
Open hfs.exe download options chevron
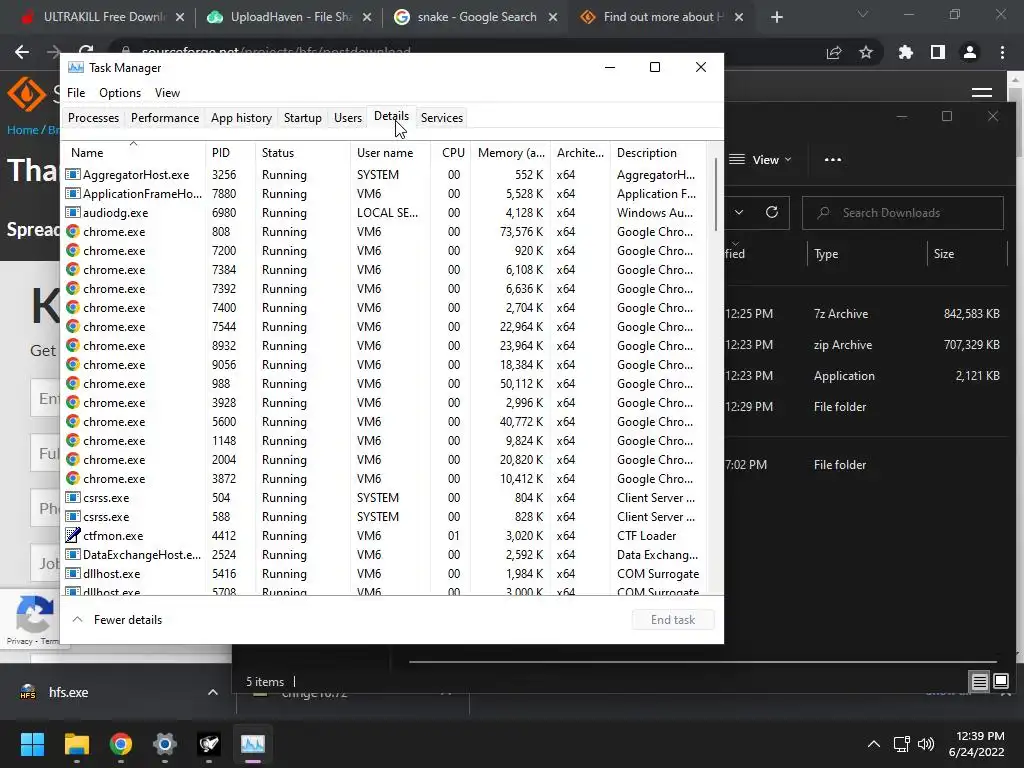point(213,692)
